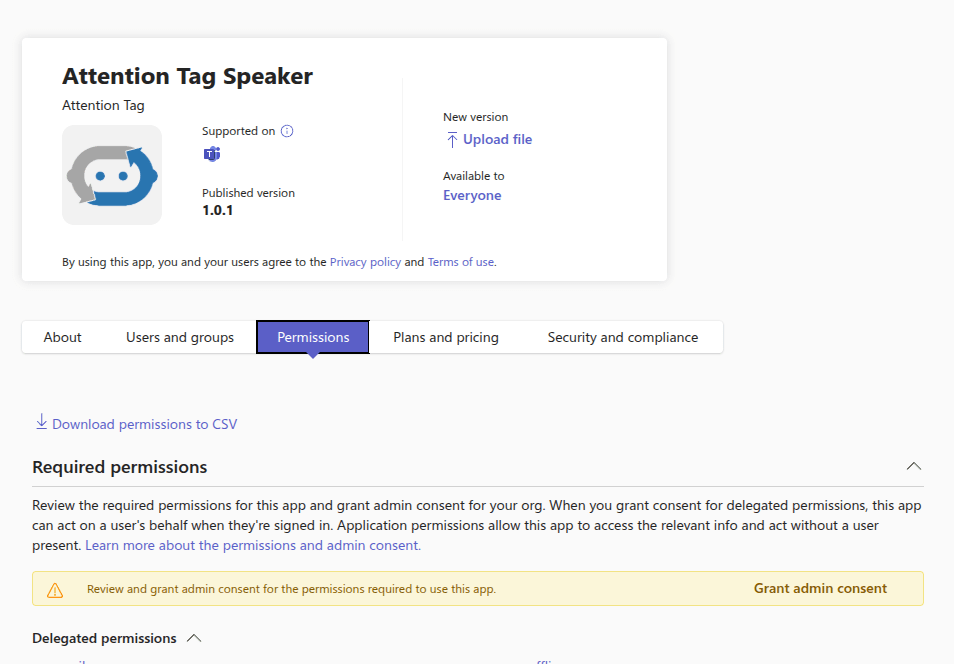Select the Permissions tab
The width and height of the screenshot is (954, 664).
pyautogui.click(x=313, y=337)
